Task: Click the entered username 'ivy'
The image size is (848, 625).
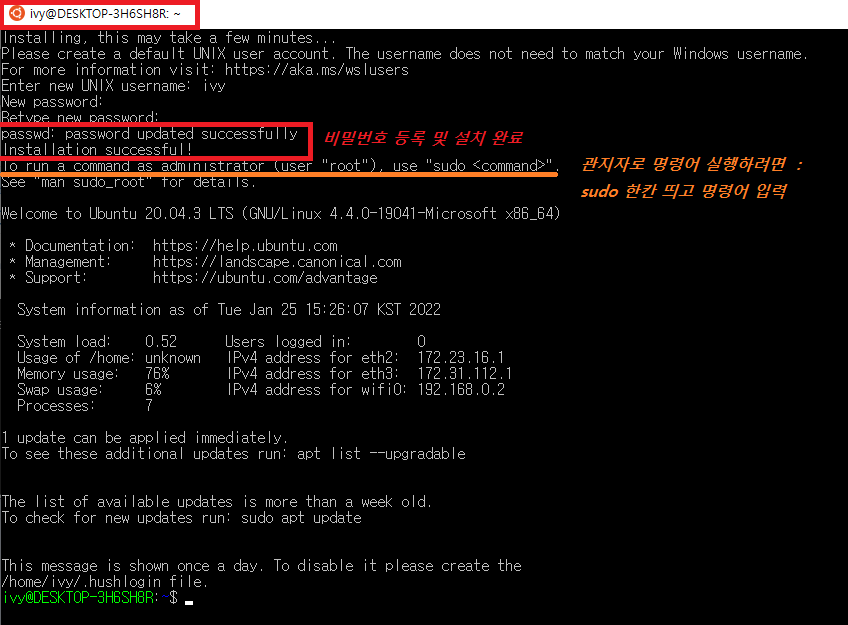Action: pyautogui.click(x=214, y=86)
